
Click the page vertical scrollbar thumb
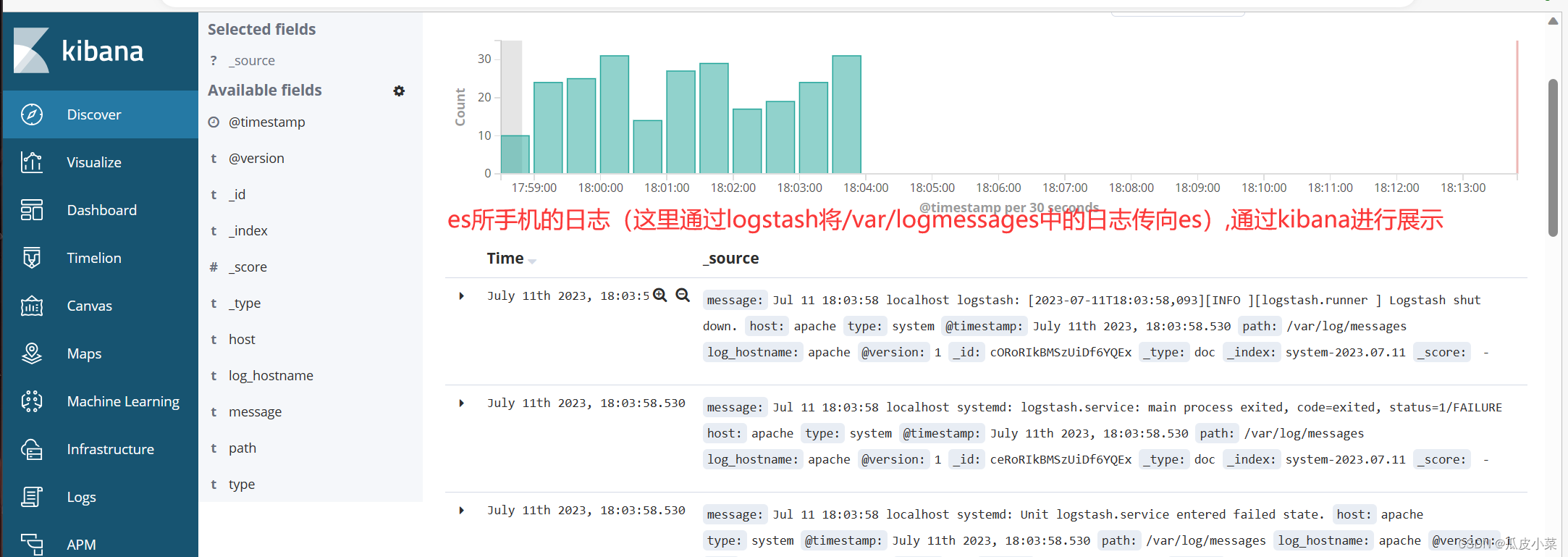coord(1553,158)
